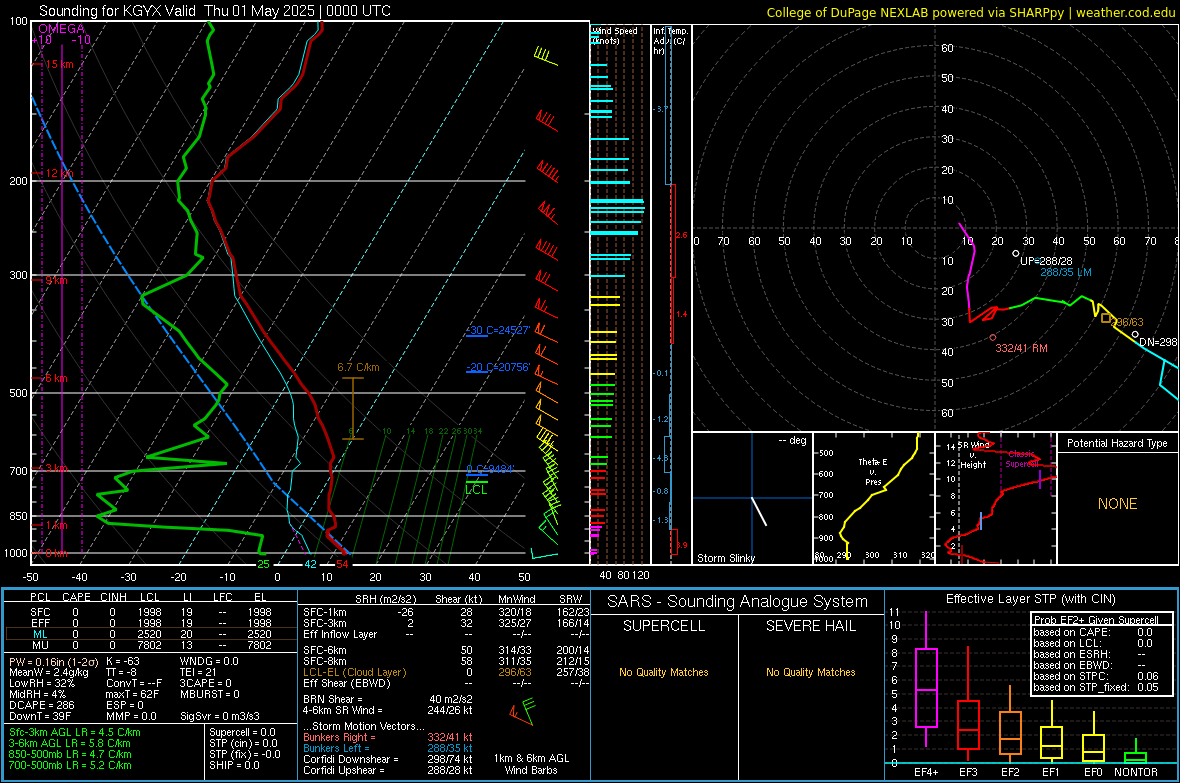Click the Theta-E v. Pres inset label
The height and width of the screenshot is (783, 1180).
pyautogui.click(x=873, y=471)
